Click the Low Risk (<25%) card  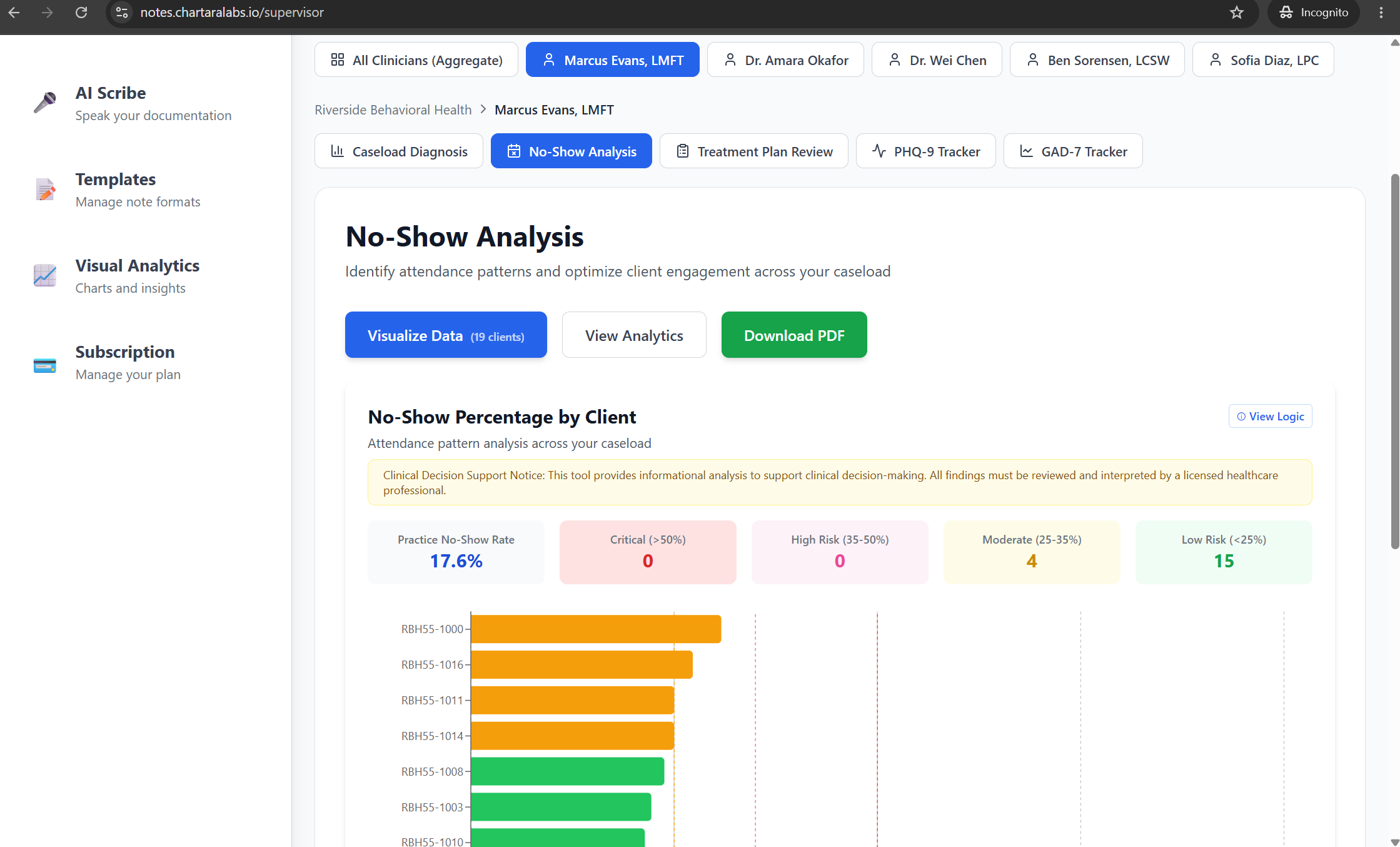point(1224,552)
